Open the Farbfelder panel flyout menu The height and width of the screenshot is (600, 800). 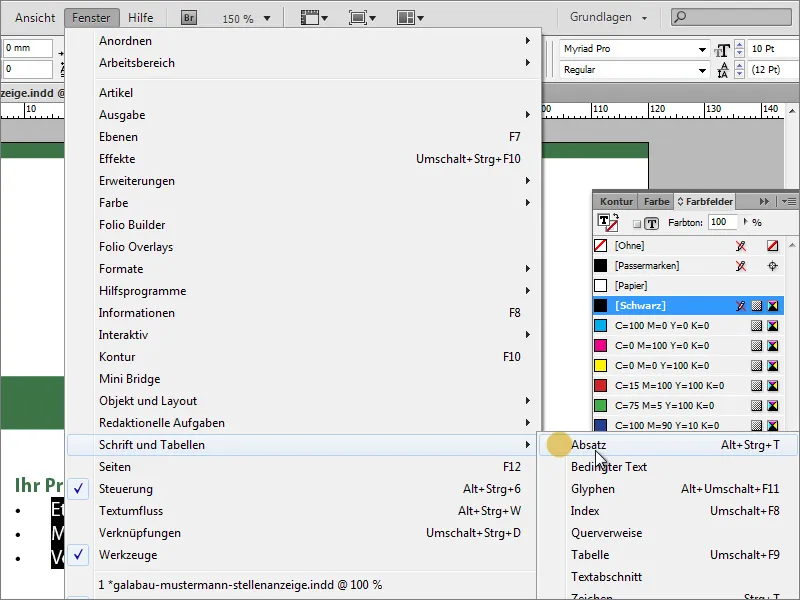tap(789, 202)
